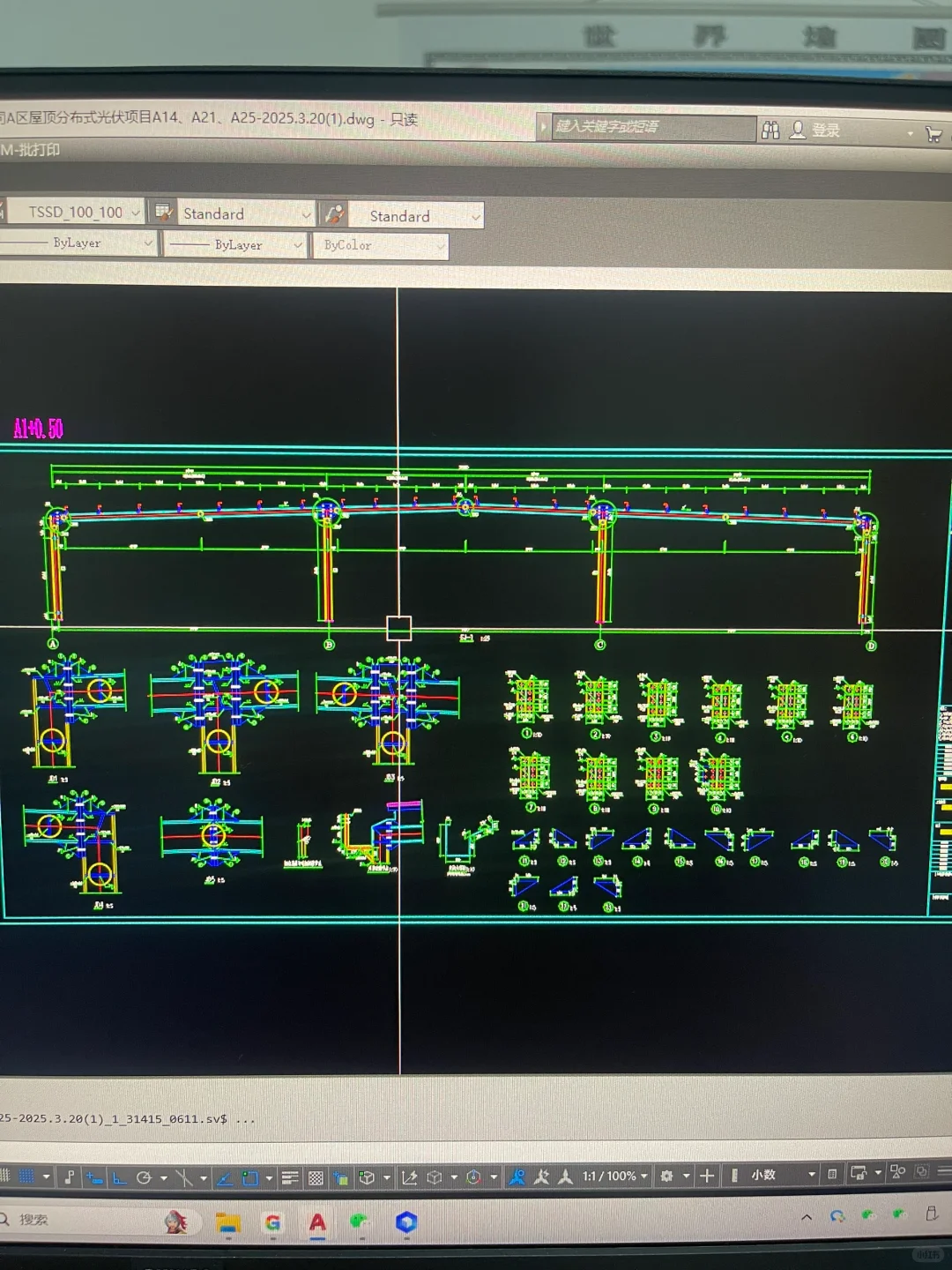952x1270 pixels.
Task: Click the annotation scale icon left of 1:1
Action: point(566,1177)
